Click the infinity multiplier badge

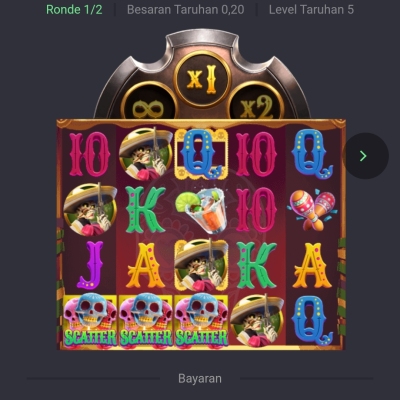point(148,103)
